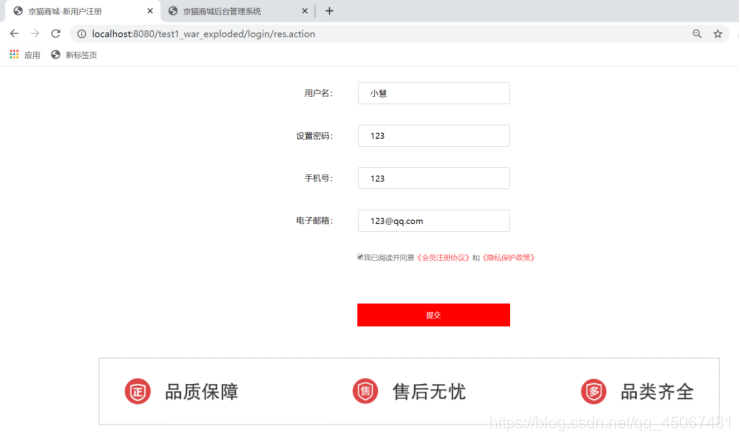The image size is (740, 441).
Task: Click the 用户名 input field
Action: [434, 93]
